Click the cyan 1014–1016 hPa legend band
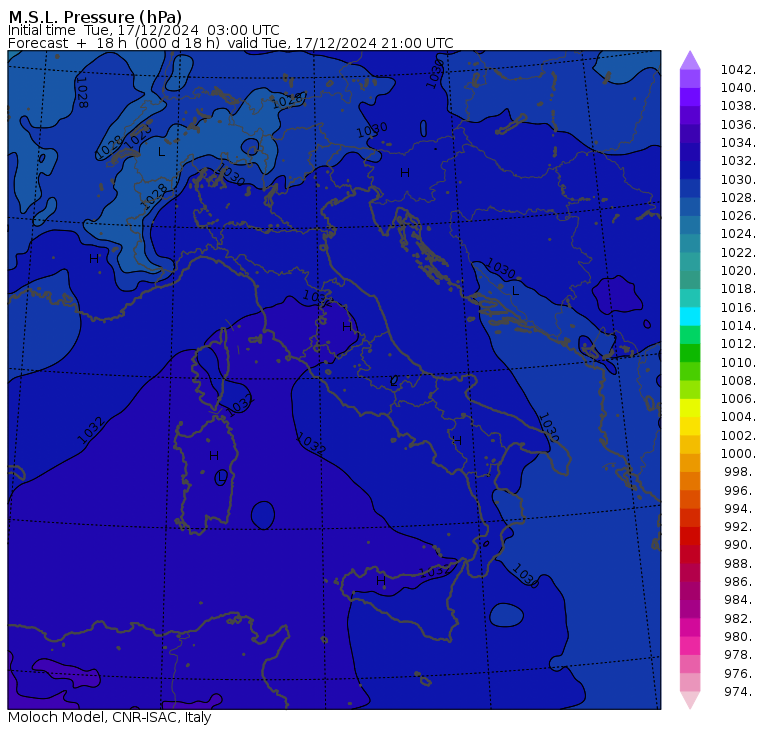 pos(690,317)
